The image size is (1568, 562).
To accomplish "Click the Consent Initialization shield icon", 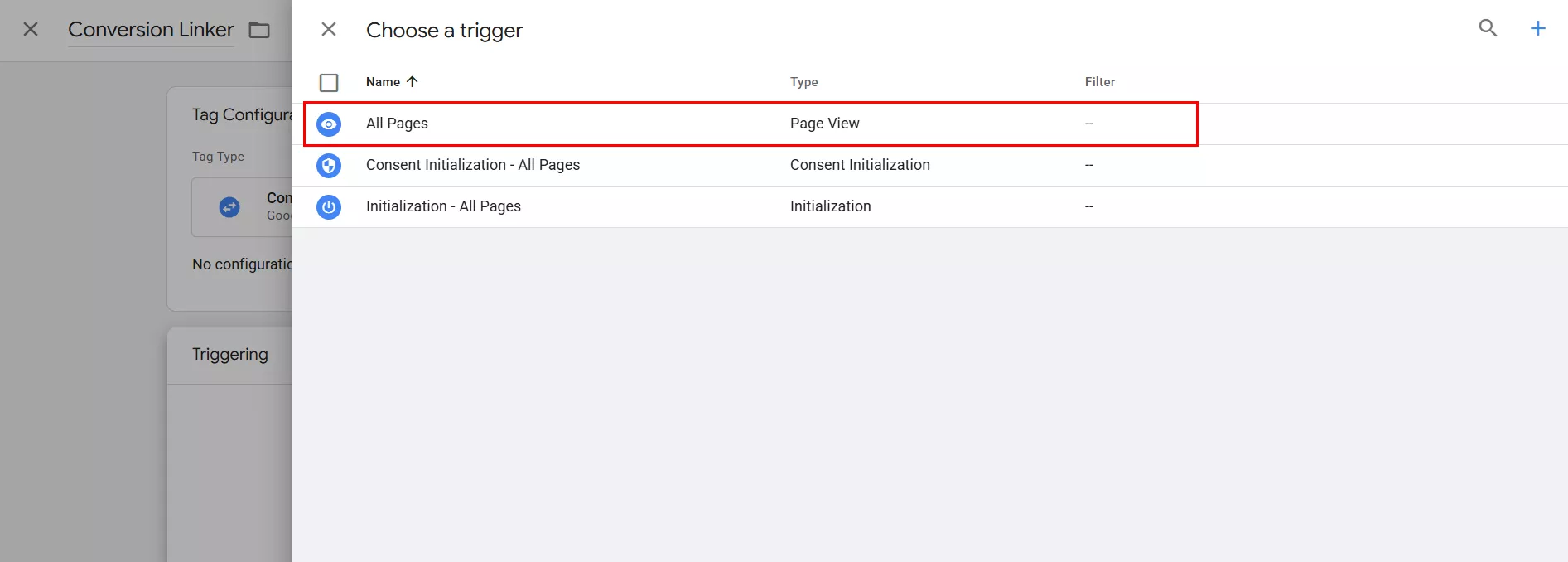I will coord(329,166).
